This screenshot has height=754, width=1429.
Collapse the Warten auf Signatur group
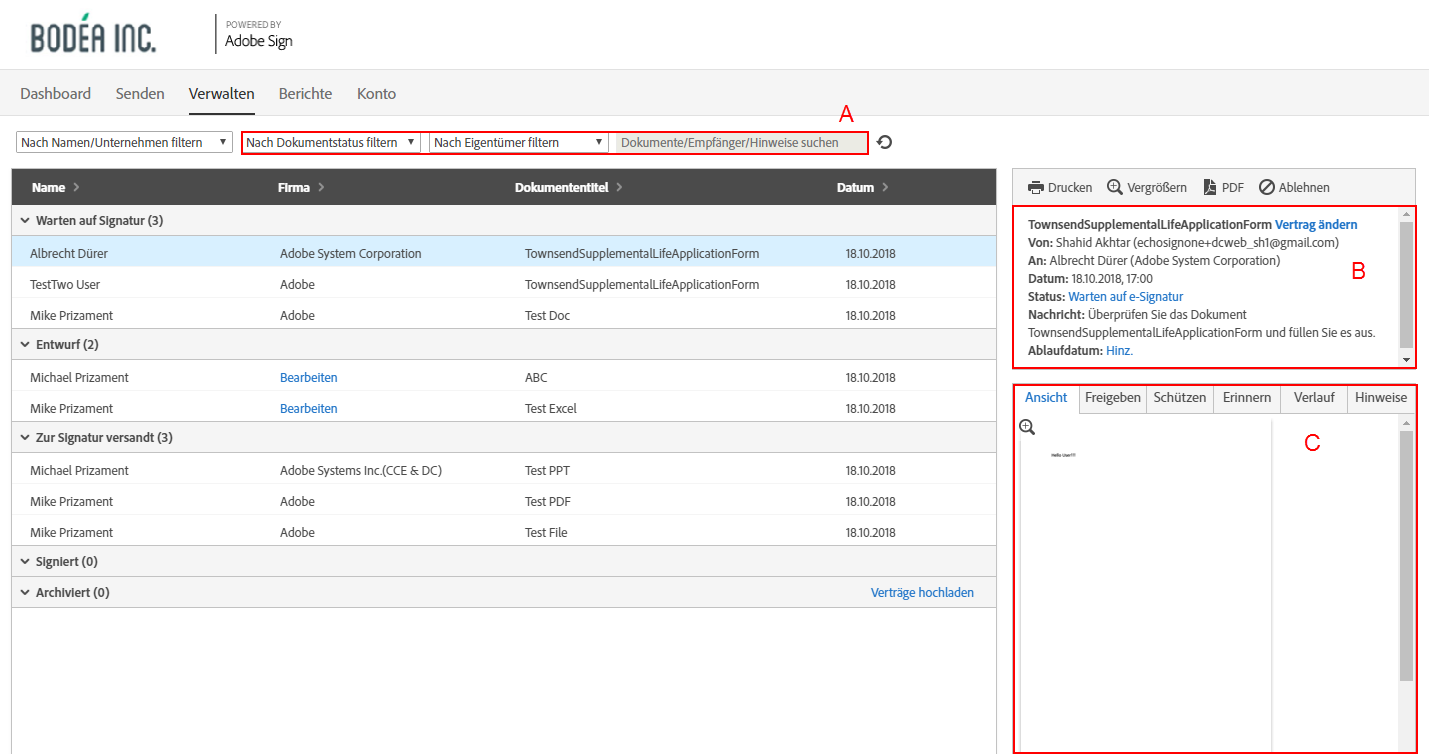[24, 220]
